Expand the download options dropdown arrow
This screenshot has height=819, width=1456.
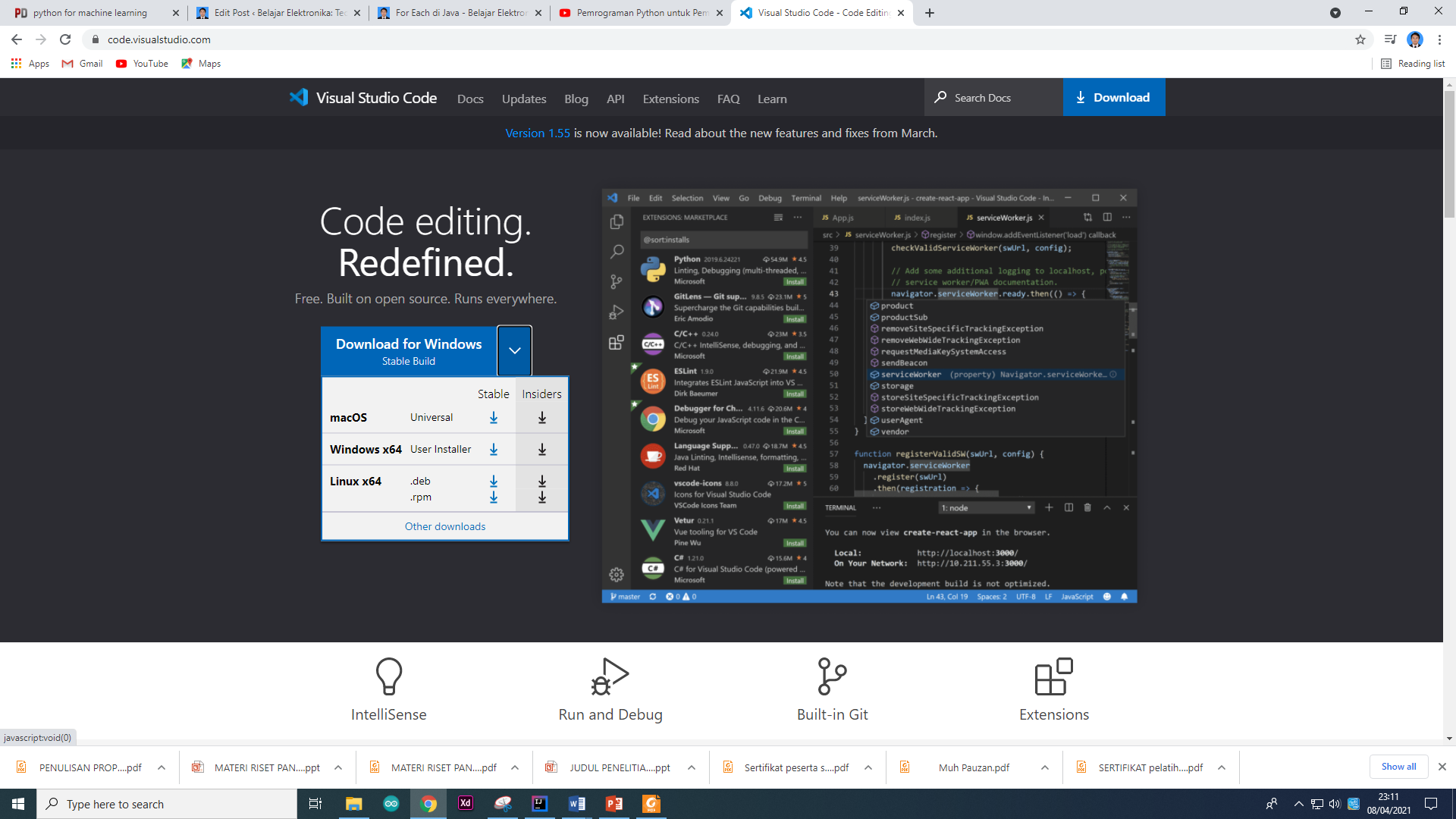514,351
